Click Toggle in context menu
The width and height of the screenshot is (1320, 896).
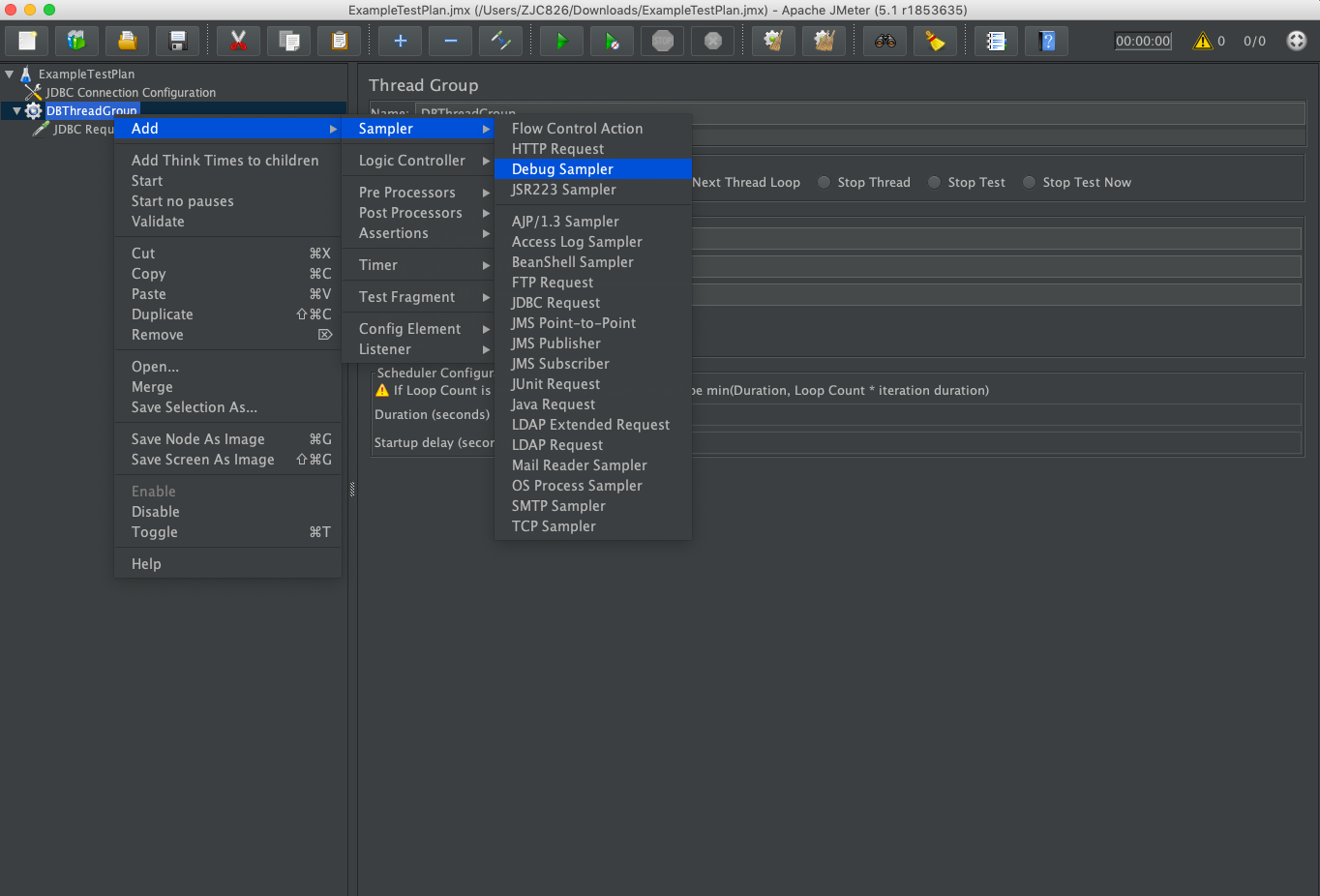coord(227,532)
